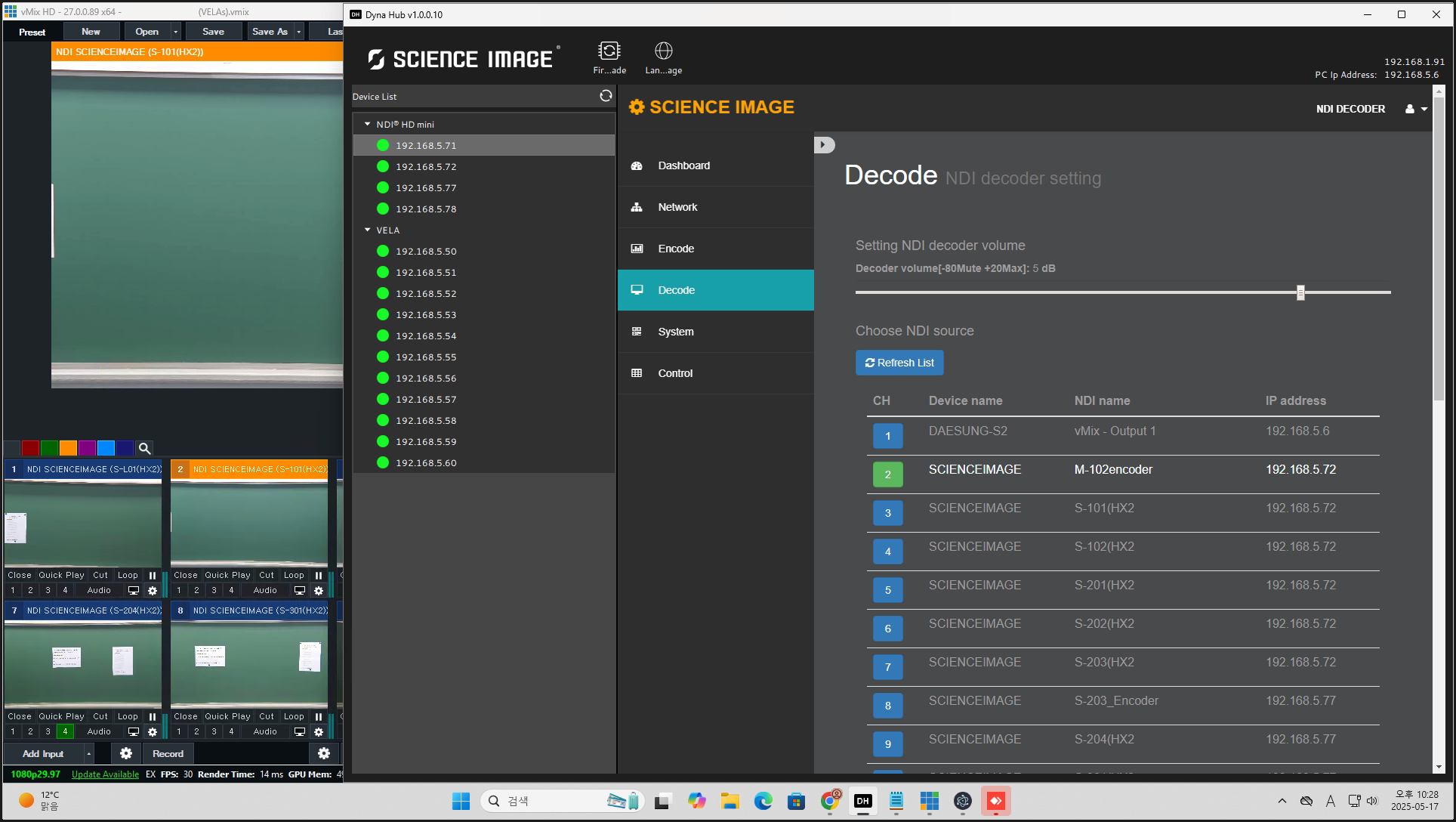Open the Save As dropdown arrow in vMix

tap(299, 32)
